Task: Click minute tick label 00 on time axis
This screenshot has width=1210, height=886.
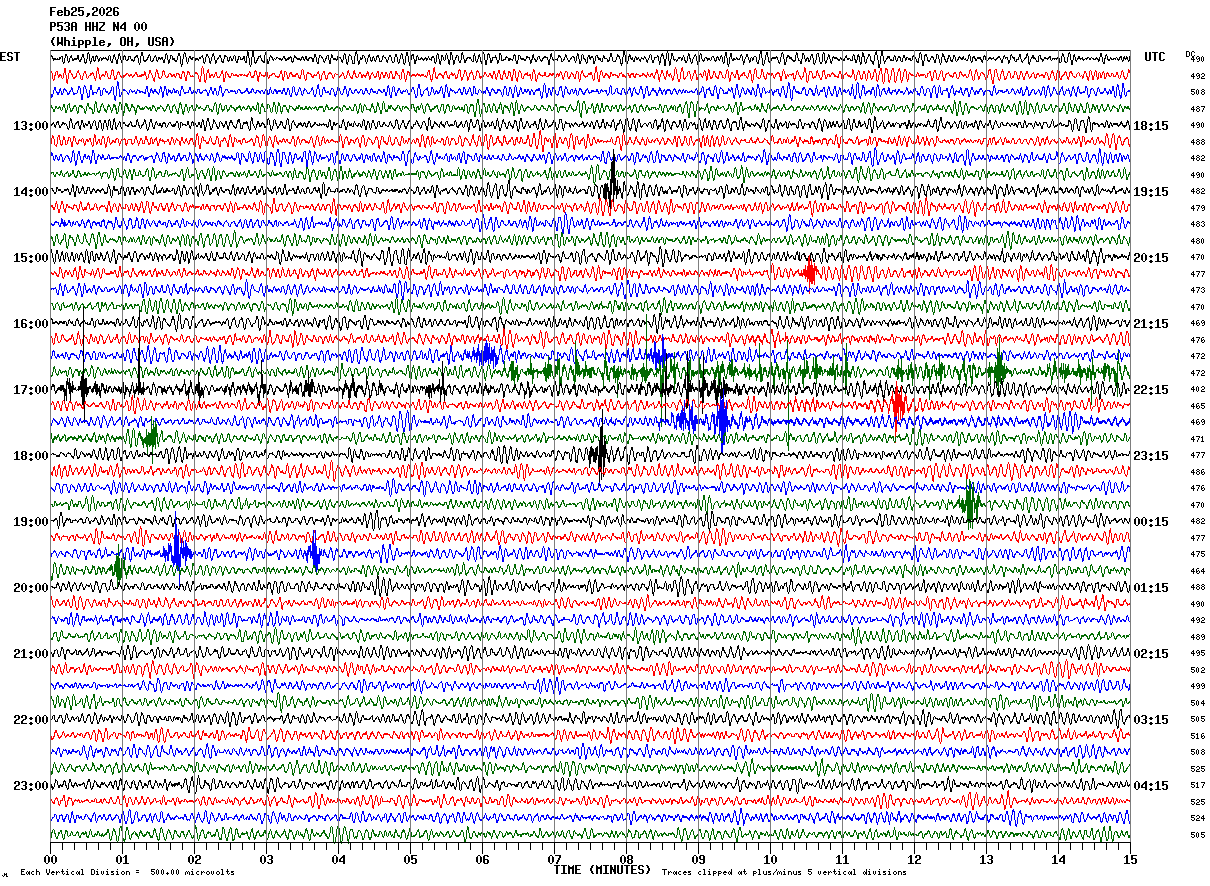Action: 50,859
